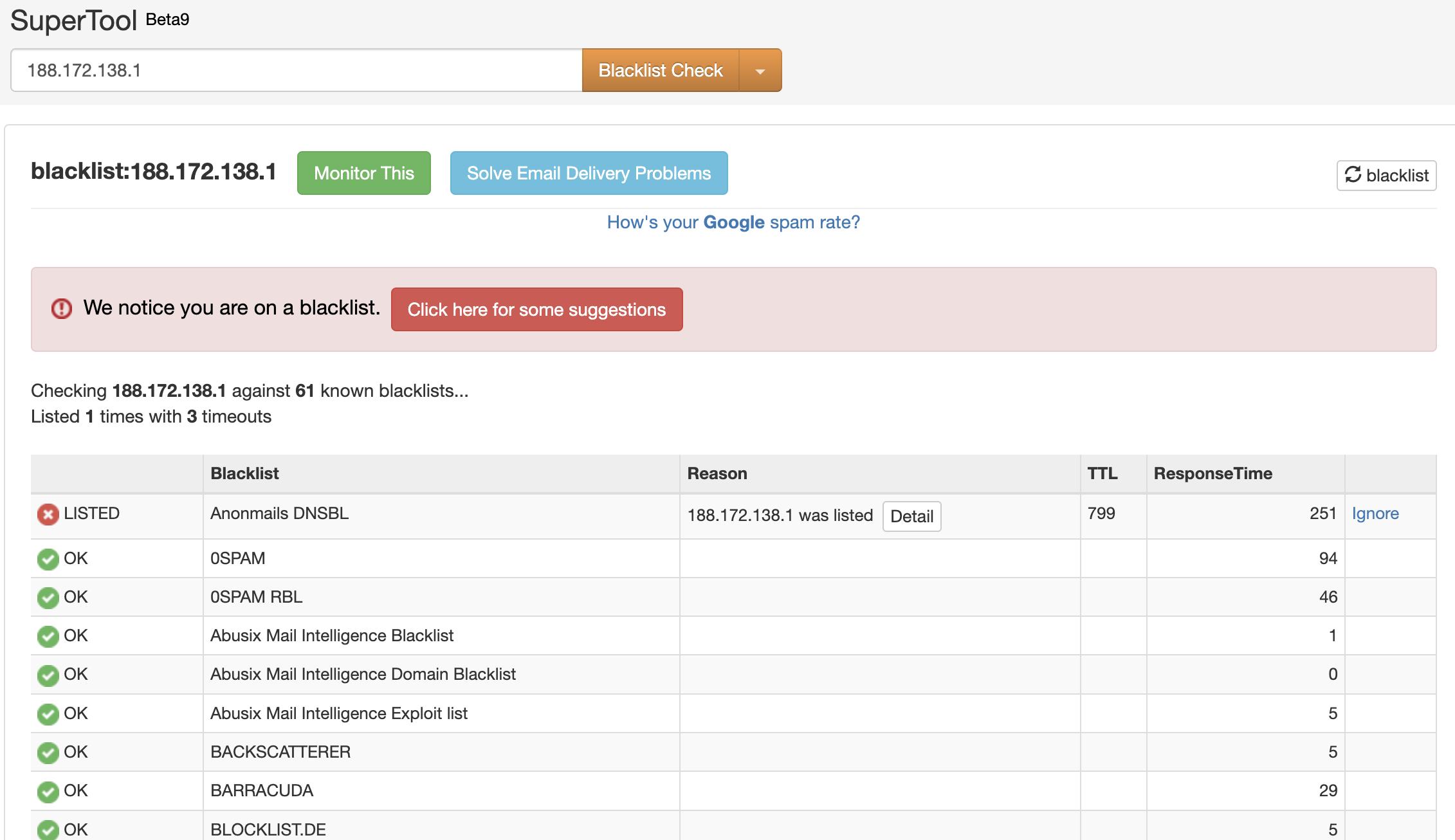Click the blacklist alert exclamation icon

[x=62, y=309]
